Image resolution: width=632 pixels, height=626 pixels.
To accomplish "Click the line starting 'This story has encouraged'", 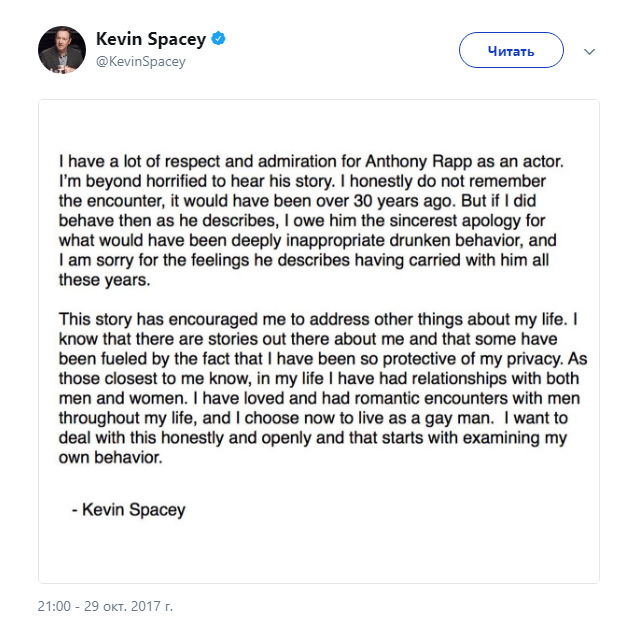I will (x=318, y=320).
